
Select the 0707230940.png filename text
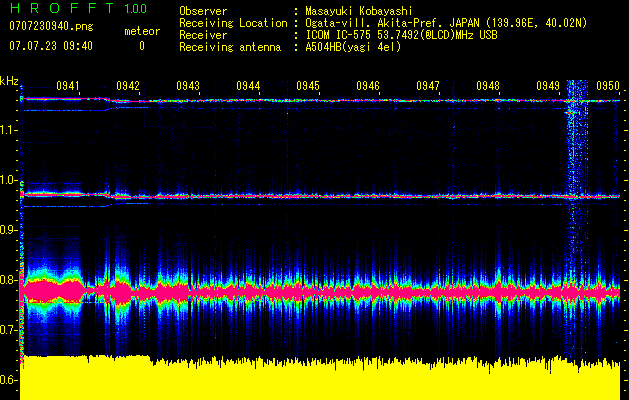point(50,28)
